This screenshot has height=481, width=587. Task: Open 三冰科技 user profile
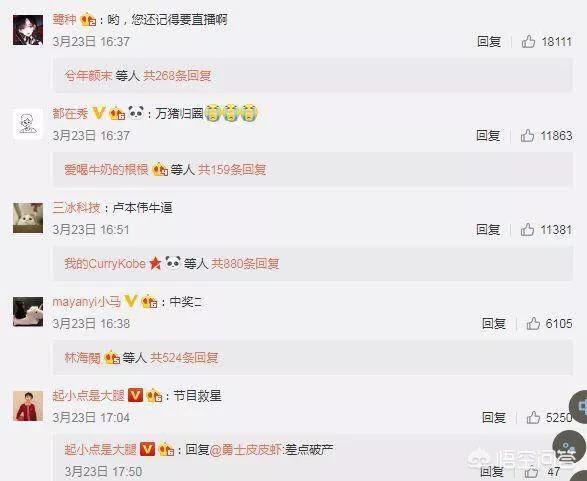76,207
